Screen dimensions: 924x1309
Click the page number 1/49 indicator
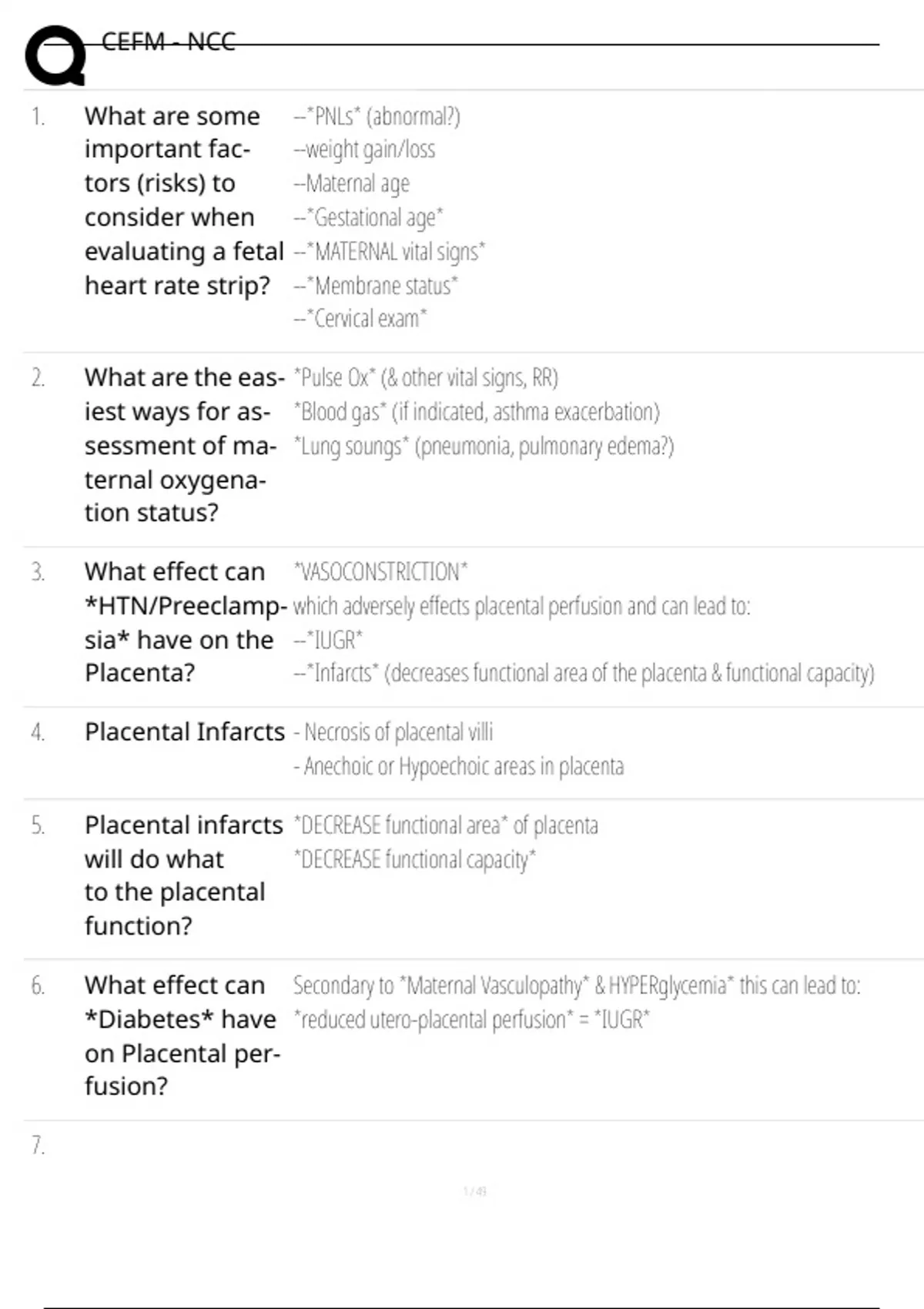(475, 1191)
